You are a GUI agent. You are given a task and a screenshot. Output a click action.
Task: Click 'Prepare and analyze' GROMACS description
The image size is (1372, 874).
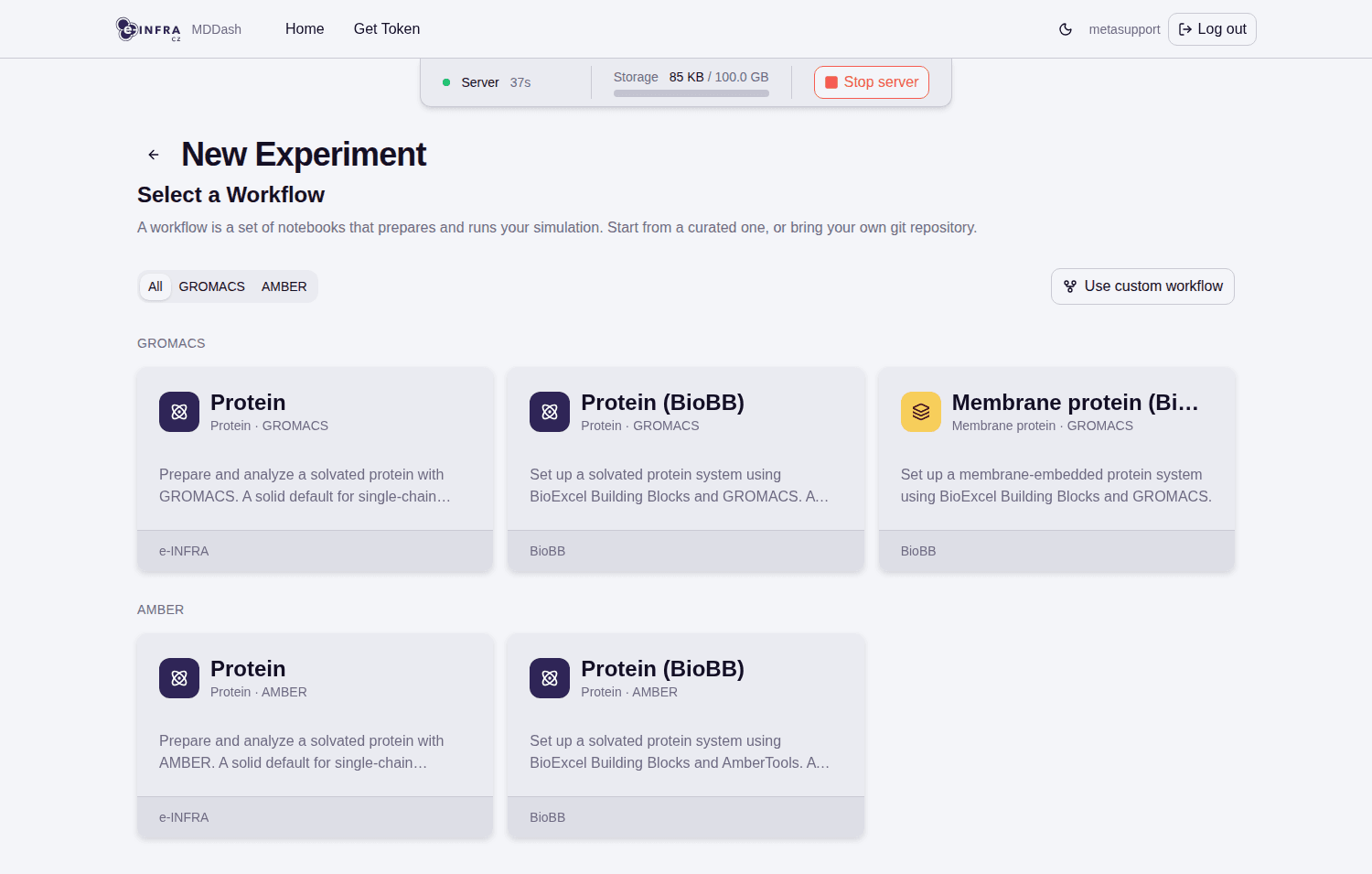pos(305,485)
